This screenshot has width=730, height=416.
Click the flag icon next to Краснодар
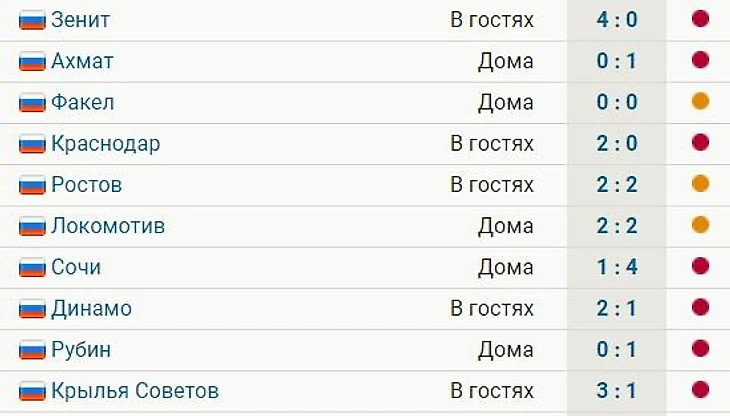click(x=33, y=144)
